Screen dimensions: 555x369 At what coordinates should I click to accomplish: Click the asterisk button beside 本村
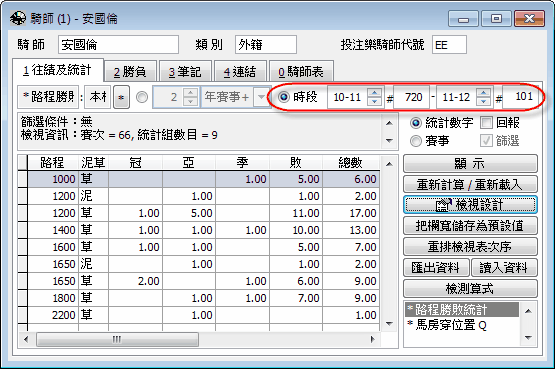pos(121,97)
